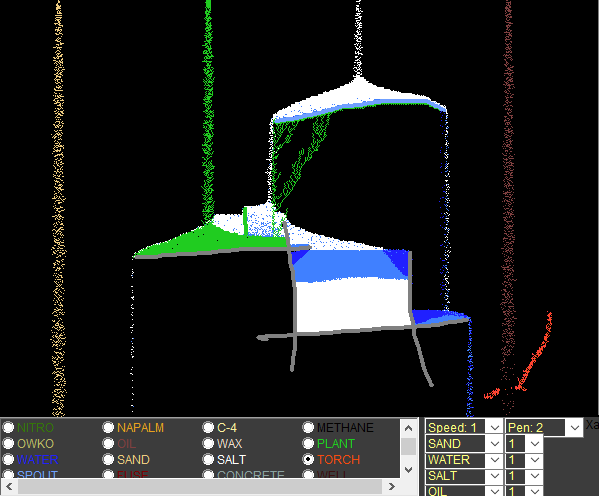The image size is (599, 496).
Task: Click the element list scroll-up arrow
Action: (x=408, y=428)
